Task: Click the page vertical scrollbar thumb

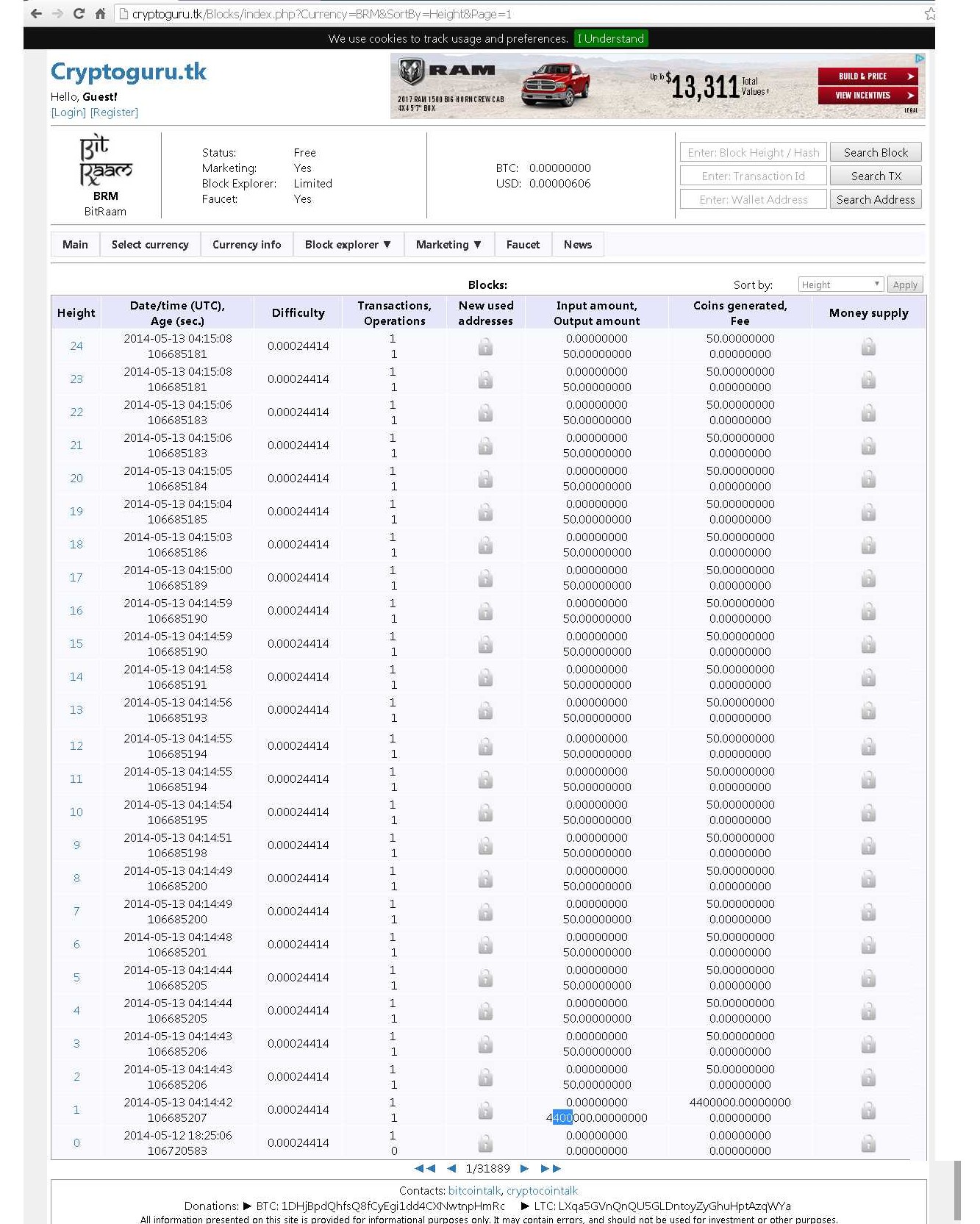Action: [x=957, y=1190]
